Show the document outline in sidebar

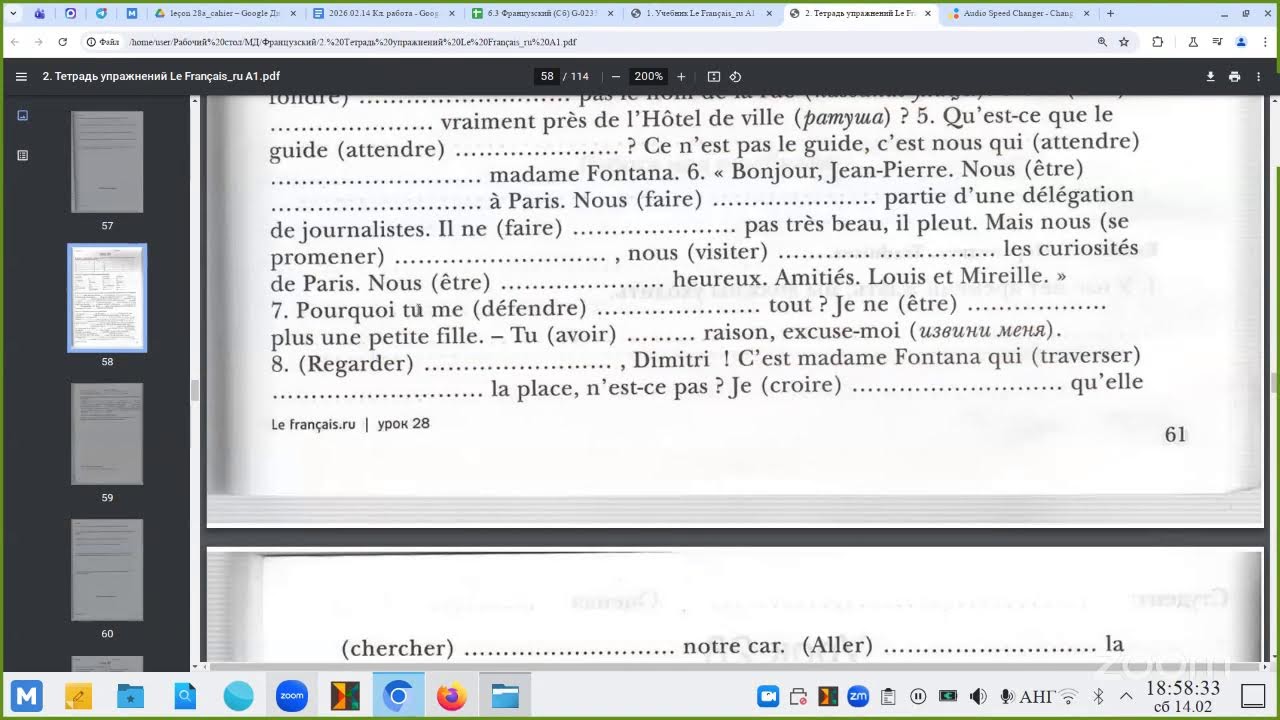[22, 155]
